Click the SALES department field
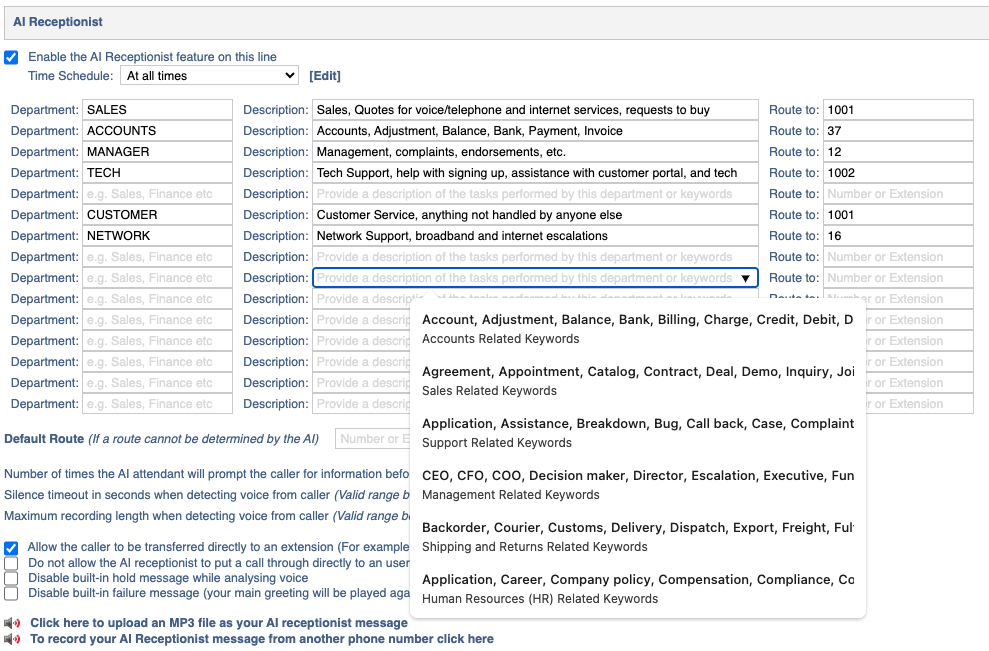 click(157, 110)
